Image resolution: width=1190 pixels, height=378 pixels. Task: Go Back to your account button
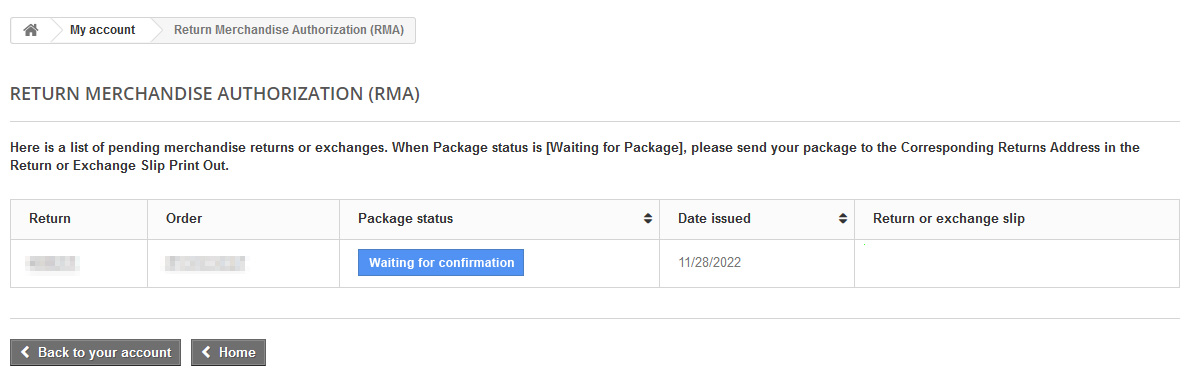pos(96,352)
